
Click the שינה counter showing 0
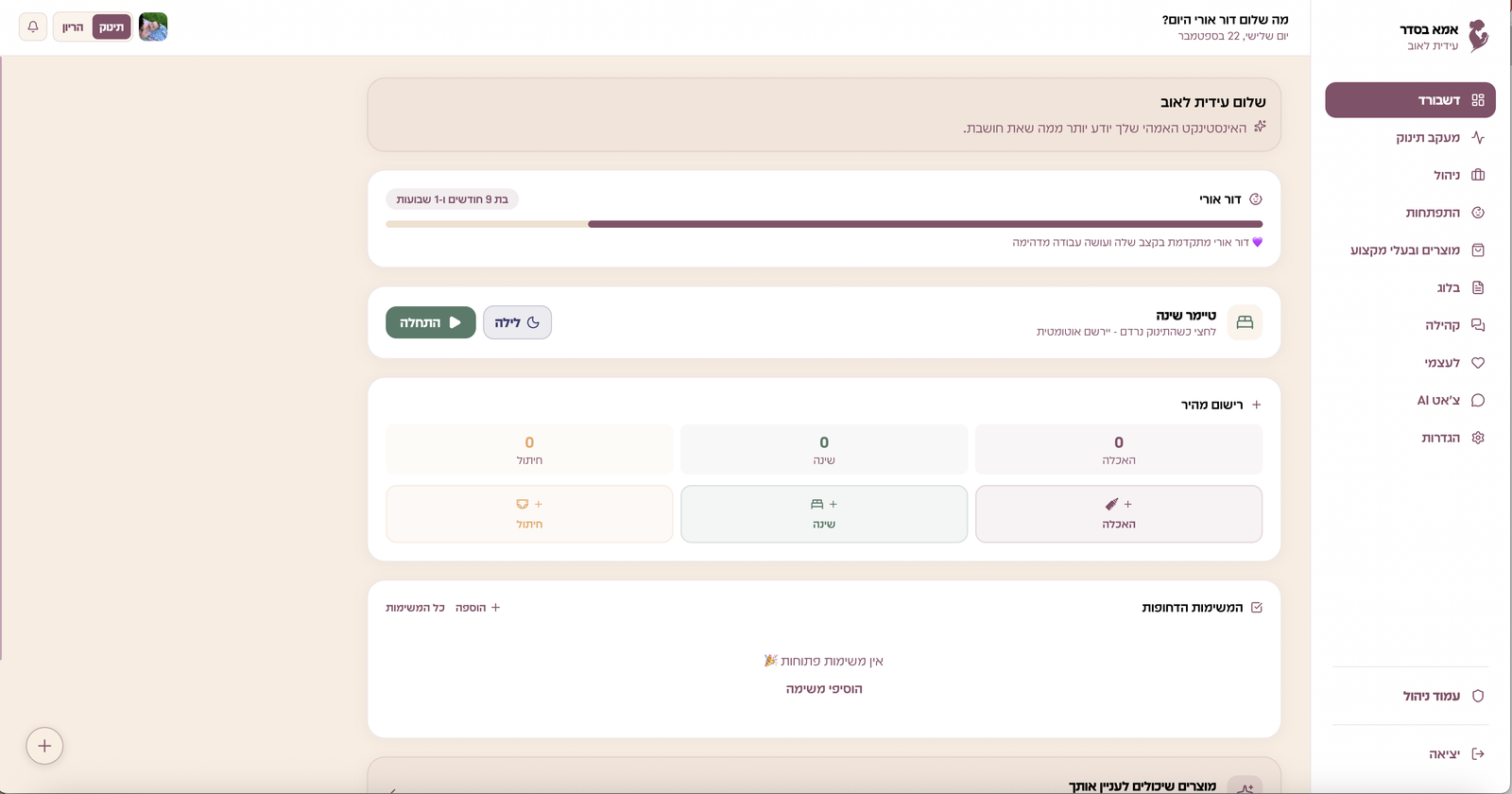coord(824,449)
